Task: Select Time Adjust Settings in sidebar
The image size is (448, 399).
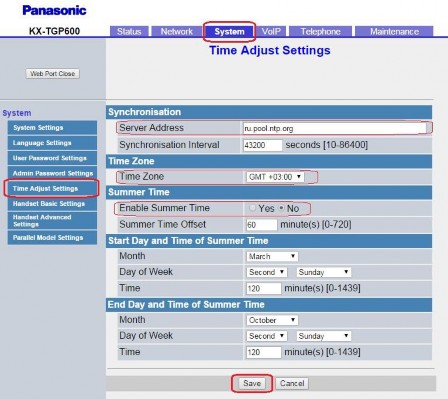Action: pyautogui.click(x=52, y=189)
